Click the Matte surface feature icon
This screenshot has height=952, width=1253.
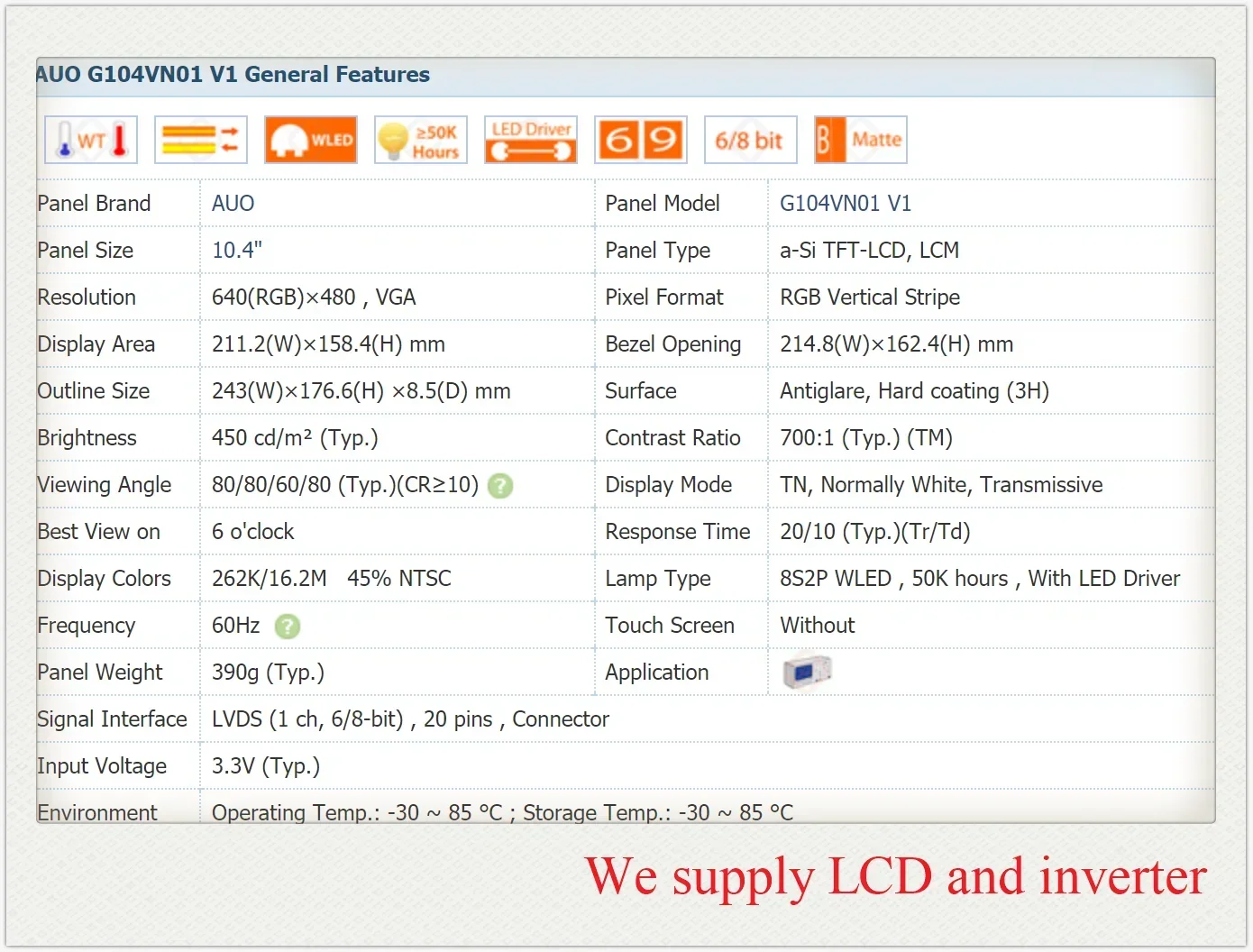point(861,140)
